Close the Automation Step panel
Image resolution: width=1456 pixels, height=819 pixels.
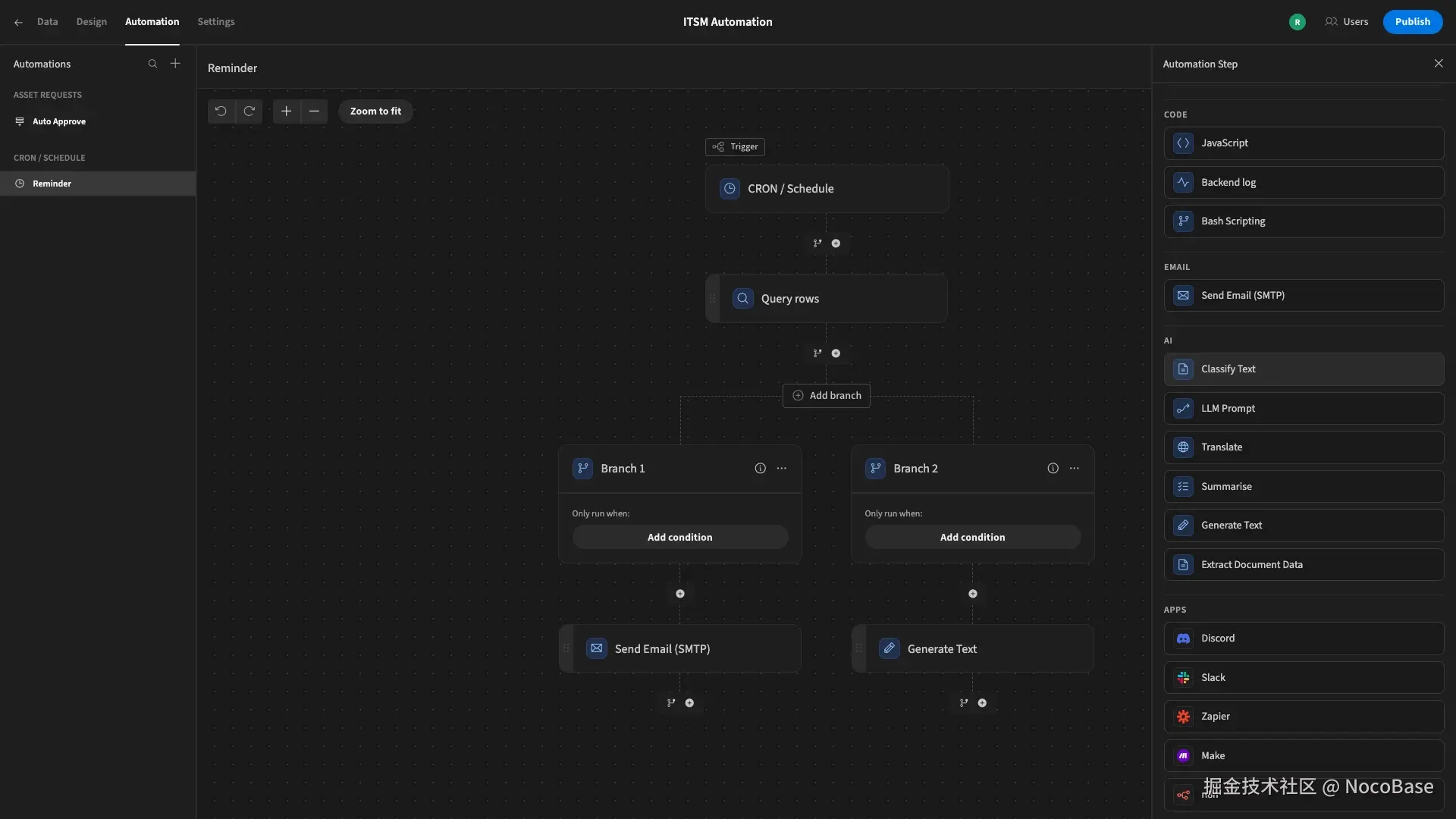click(1439, 64)
